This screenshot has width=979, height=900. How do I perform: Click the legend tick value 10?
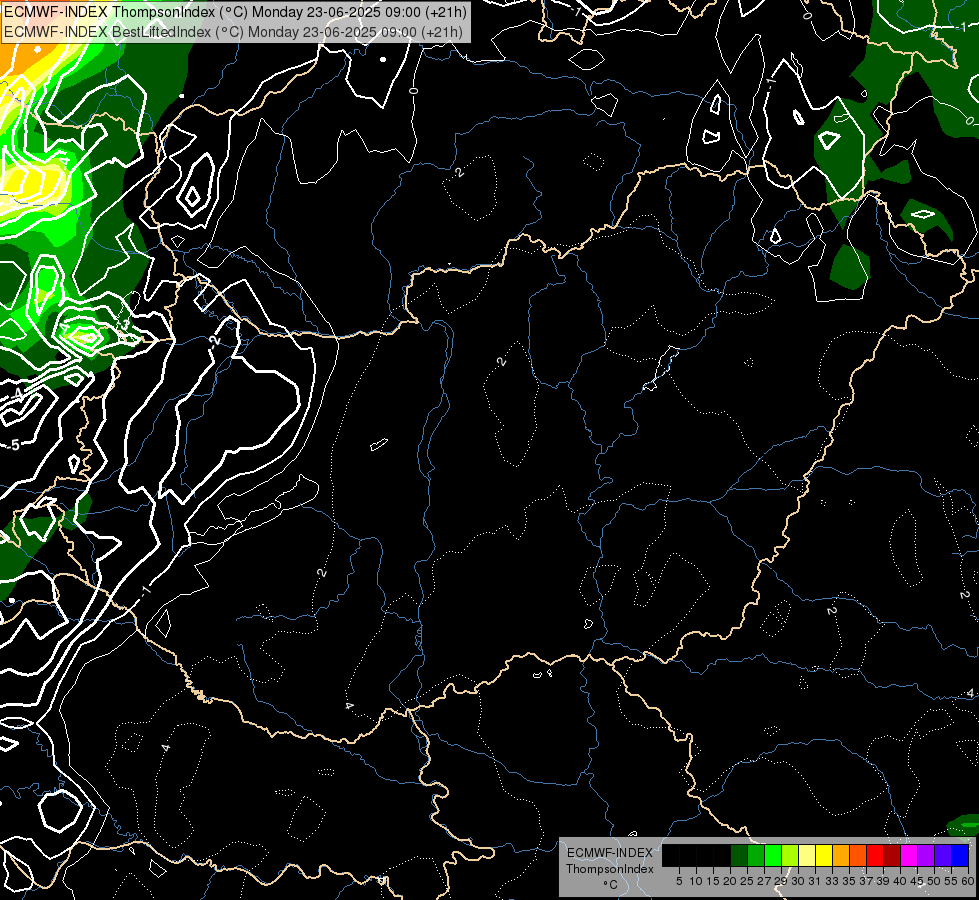(696, 881)
